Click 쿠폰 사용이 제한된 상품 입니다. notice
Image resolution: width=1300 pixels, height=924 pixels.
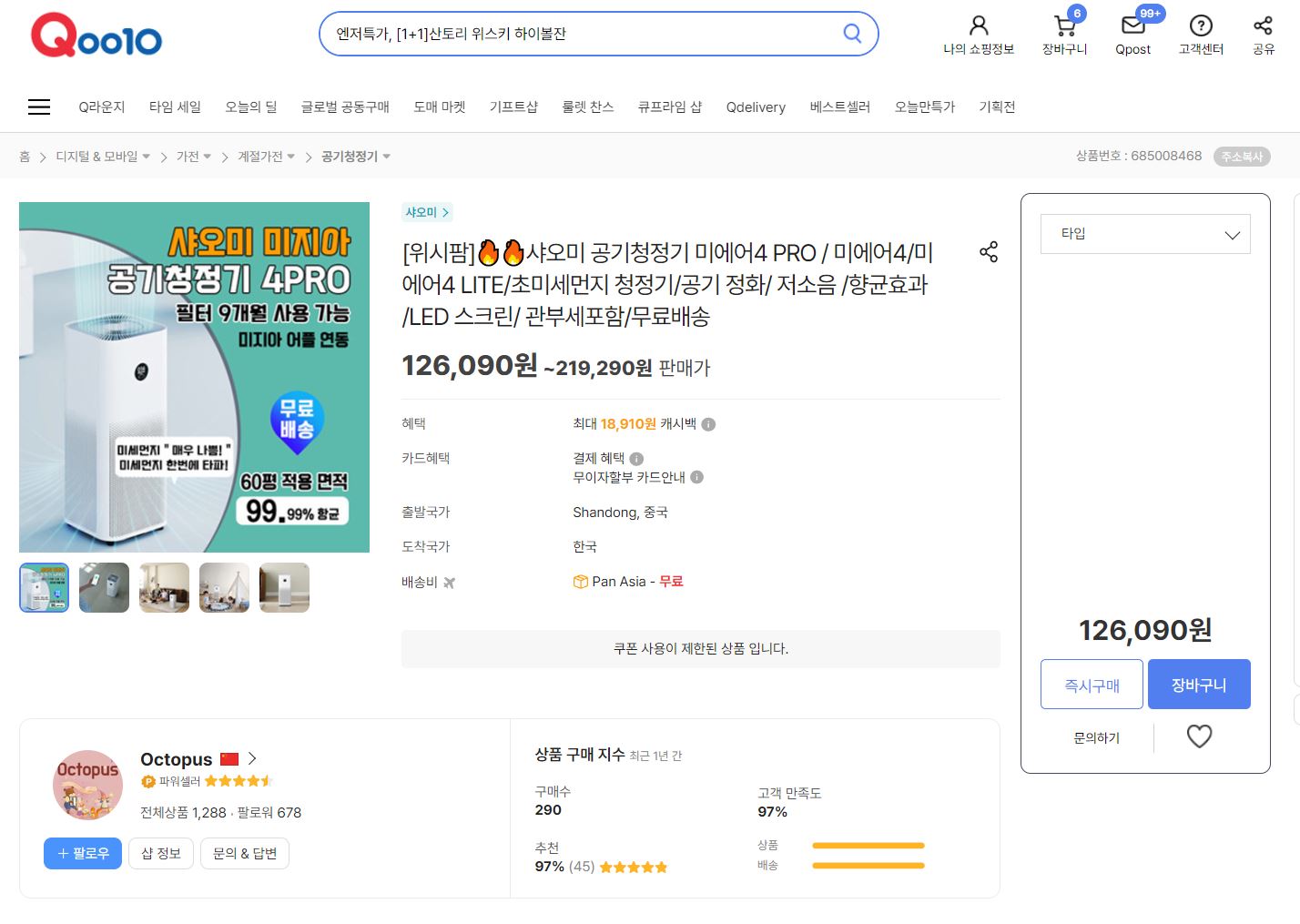[701, 648]
